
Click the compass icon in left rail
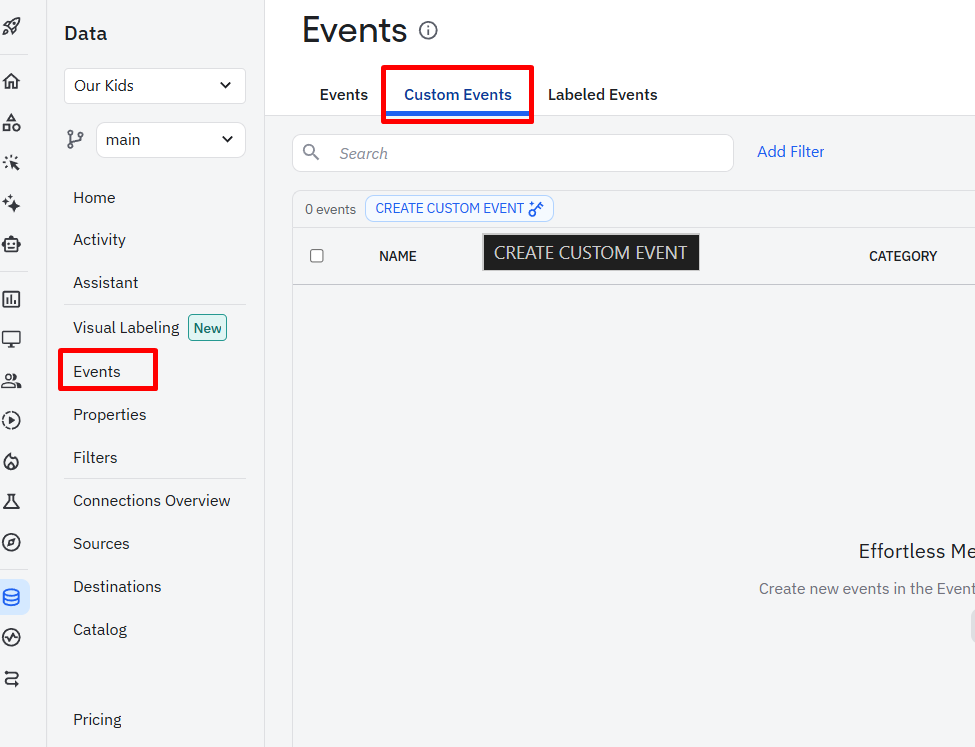pos(12,542)
